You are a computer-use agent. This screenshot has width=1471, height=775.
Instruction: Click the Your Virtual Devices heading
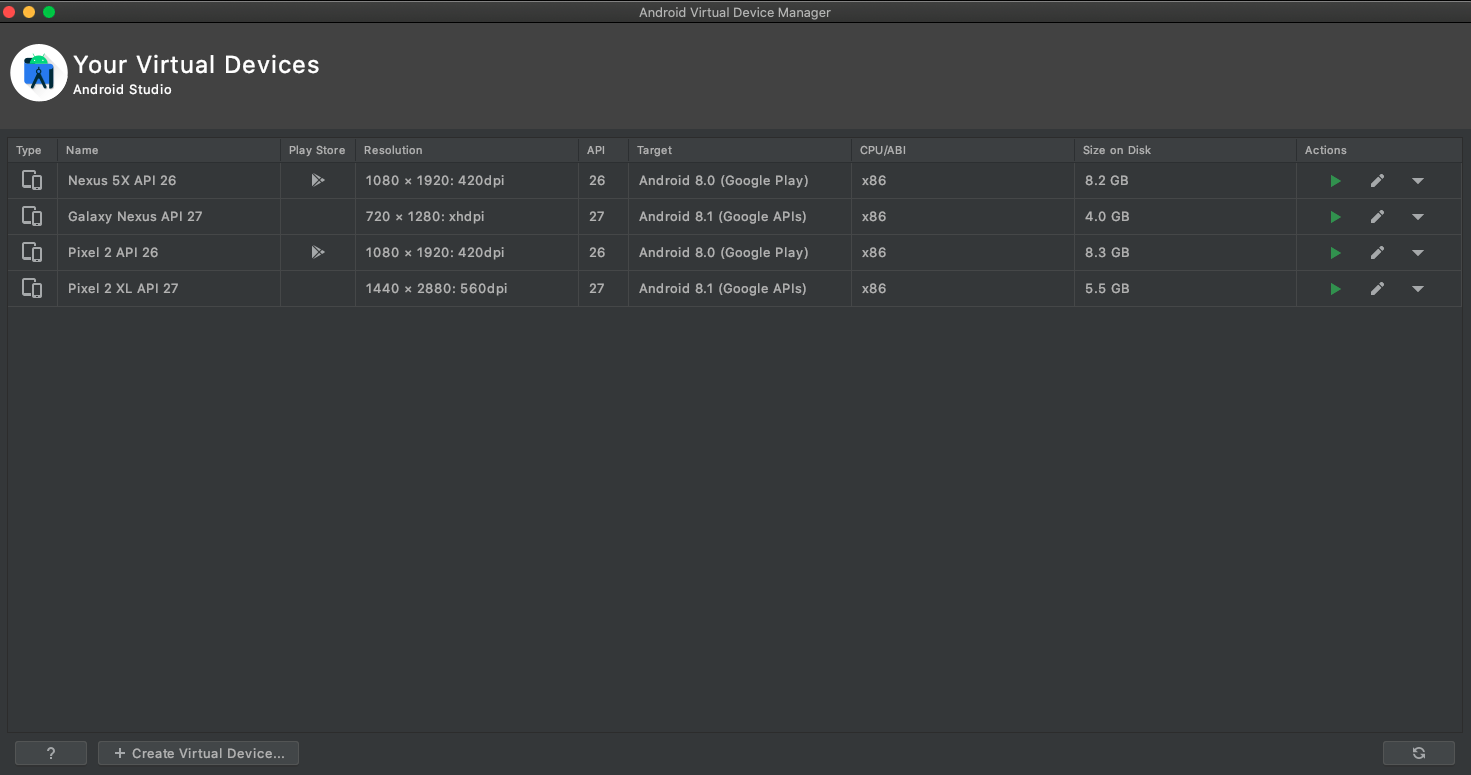[196, 65]
